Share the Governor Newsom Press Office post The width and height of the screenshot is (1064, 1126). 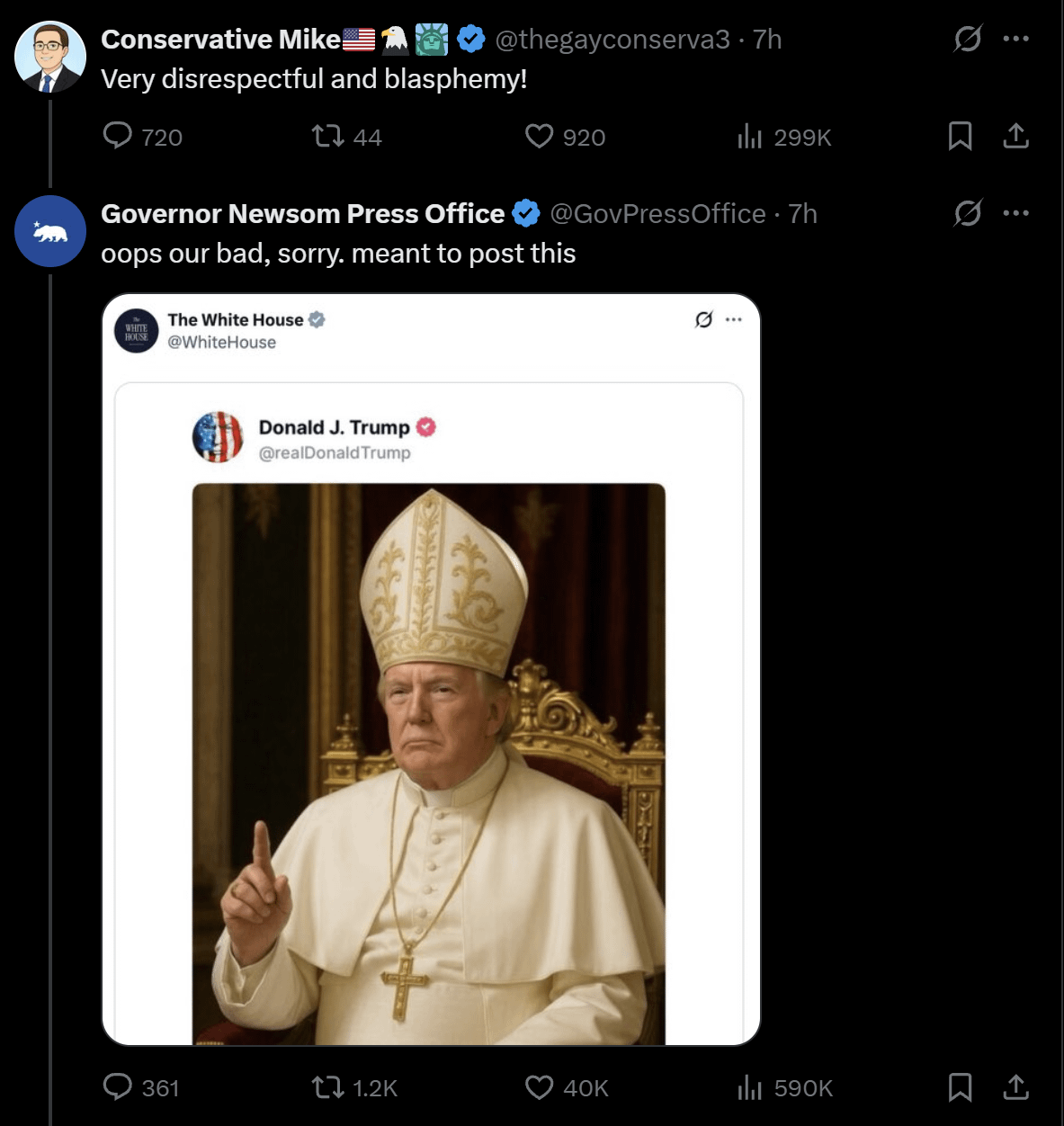pyautogui.click(x=1015, y=1087)
